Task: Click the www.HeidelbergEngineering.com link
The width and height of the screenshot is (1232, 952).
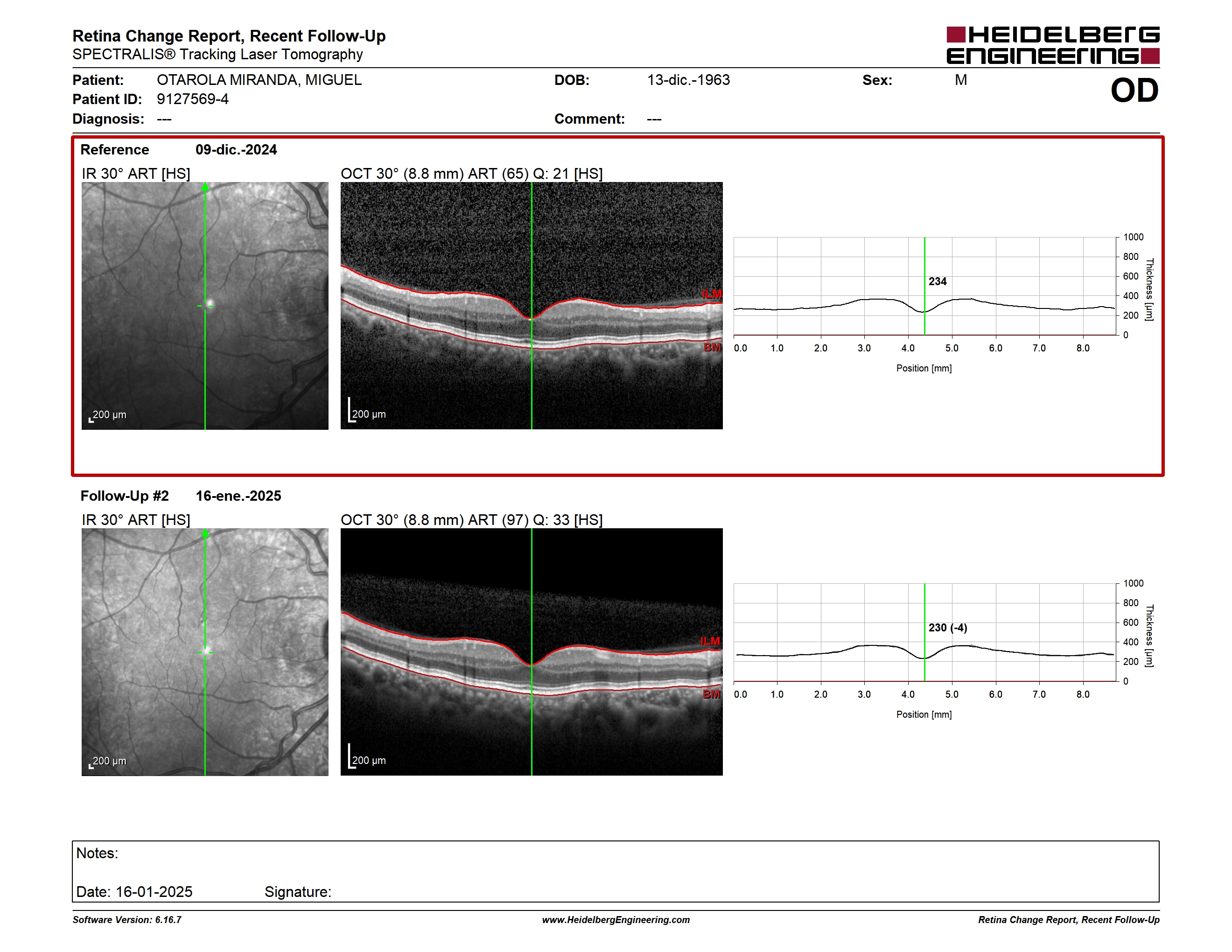Action: pos(616,920)
